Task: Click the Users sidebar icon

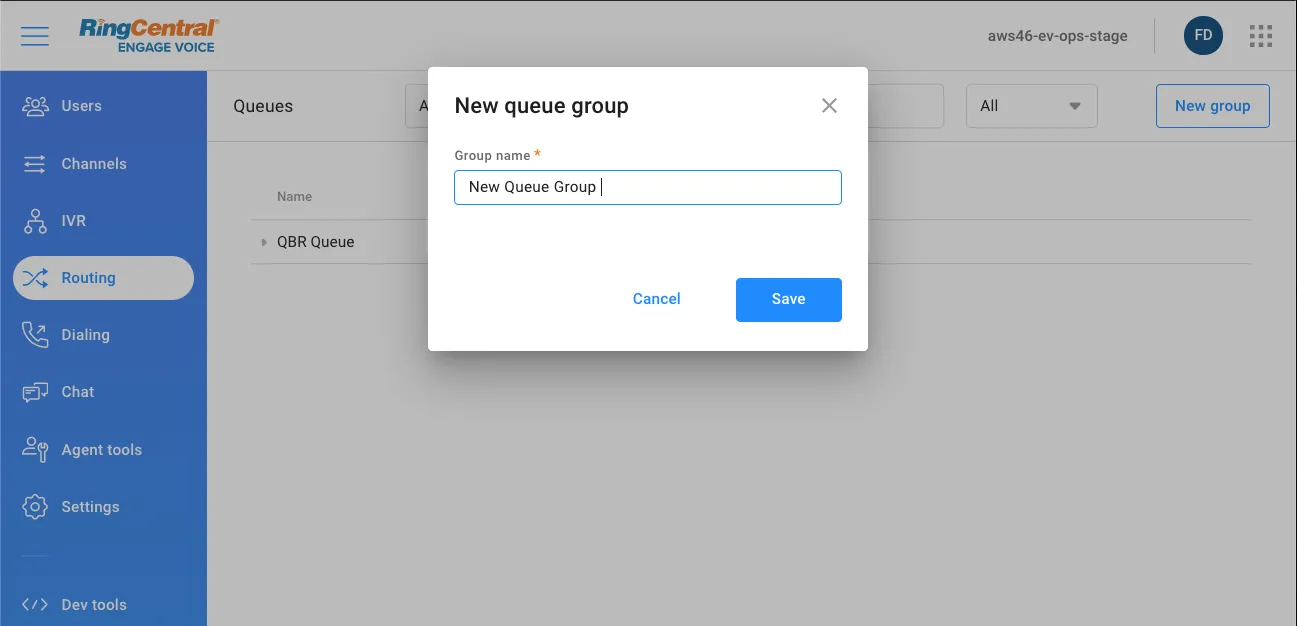Action: [x=35, y=106]
